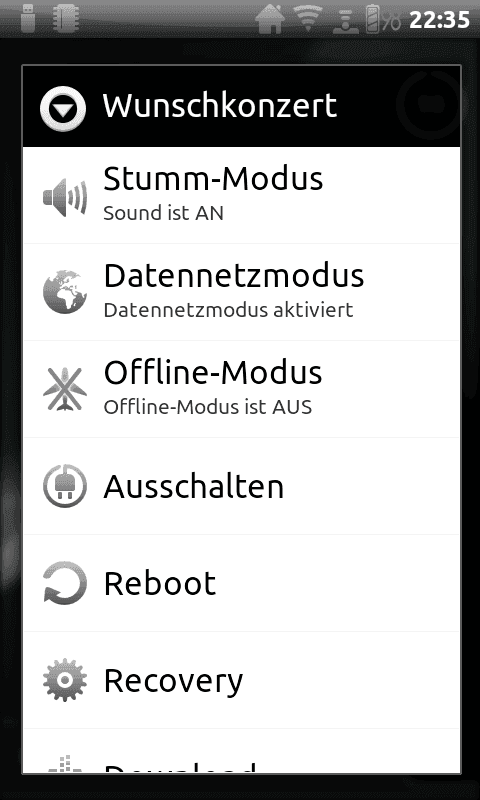Image resolution: width=480 pixels, height=800 pixels.
Task: Choose the cut-off Download option
Action: 241,751
